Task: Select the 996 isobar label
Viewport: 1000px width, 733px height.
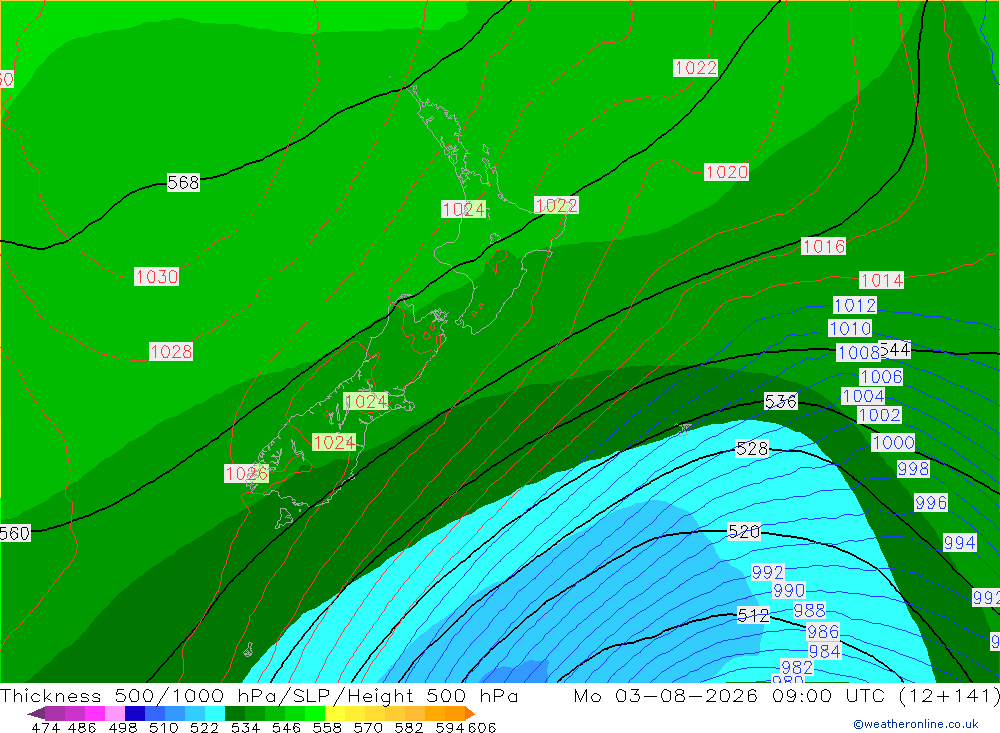Action: 930,503
